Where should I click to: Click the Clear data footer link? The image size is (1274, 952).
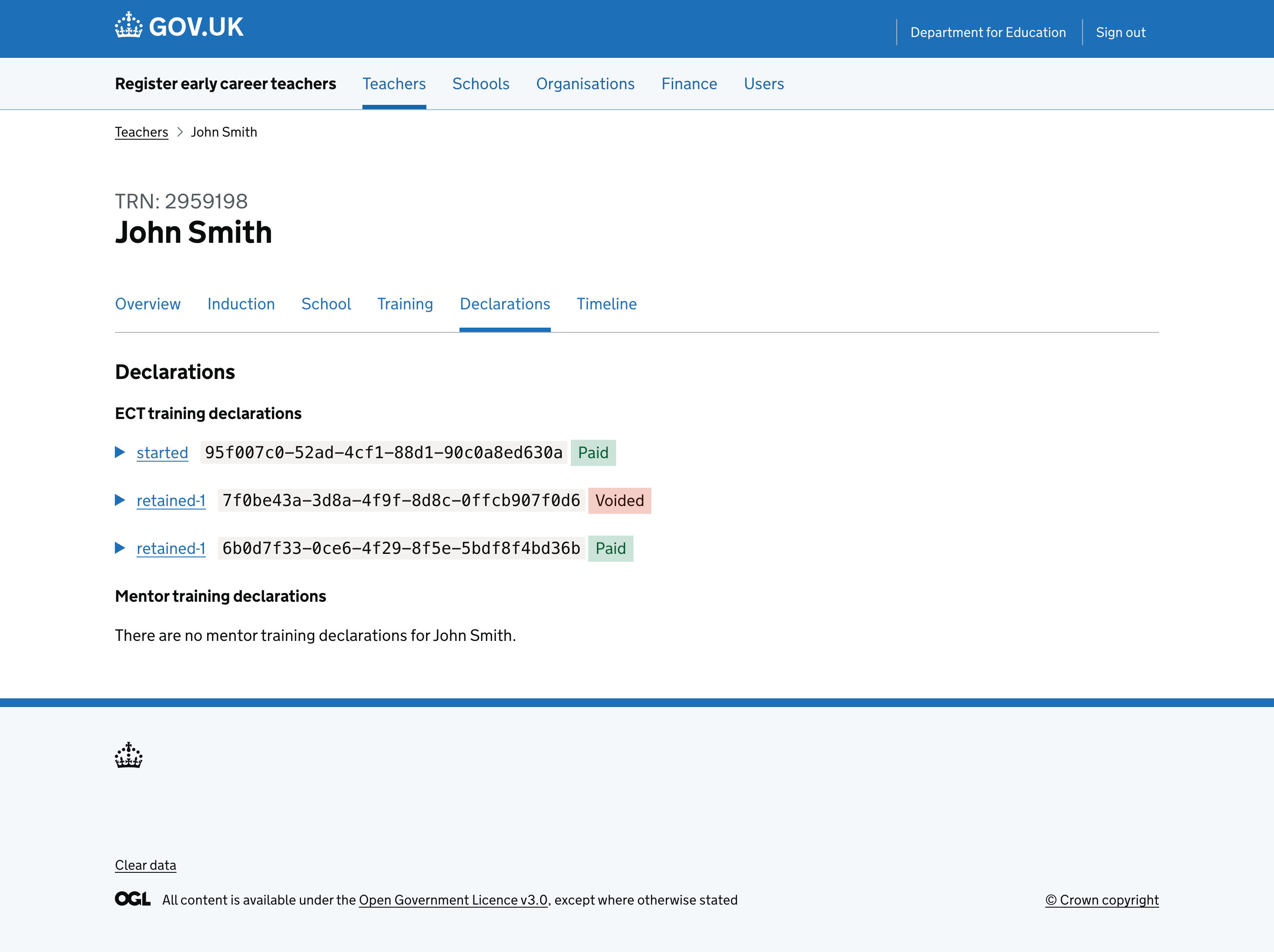(x=145, y=865)
